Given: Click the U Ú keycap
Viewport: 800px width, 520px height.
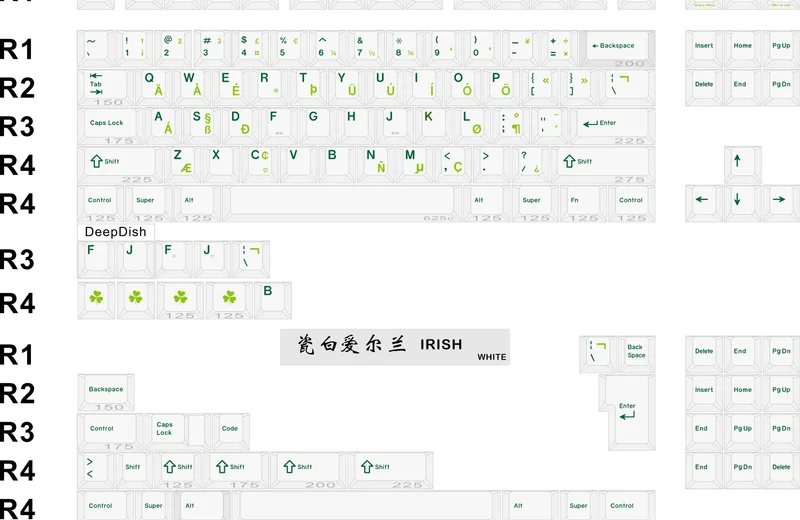Looking at the screenshot, I should click(x=386, y=87).
